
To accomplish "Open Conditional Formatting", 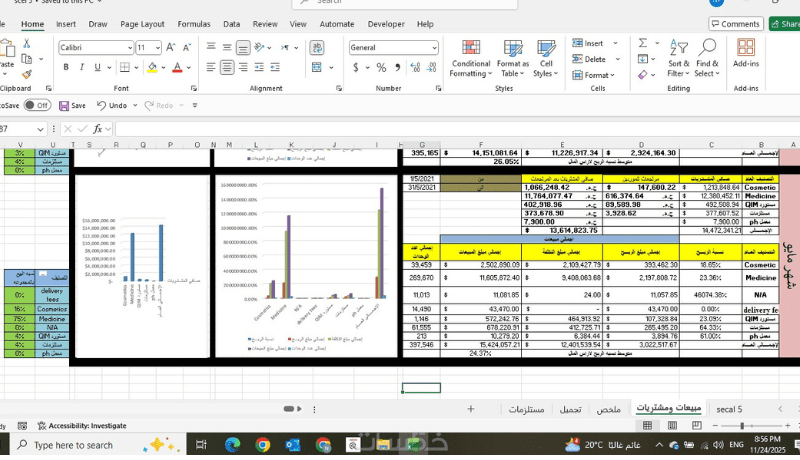I will [470, 59].
